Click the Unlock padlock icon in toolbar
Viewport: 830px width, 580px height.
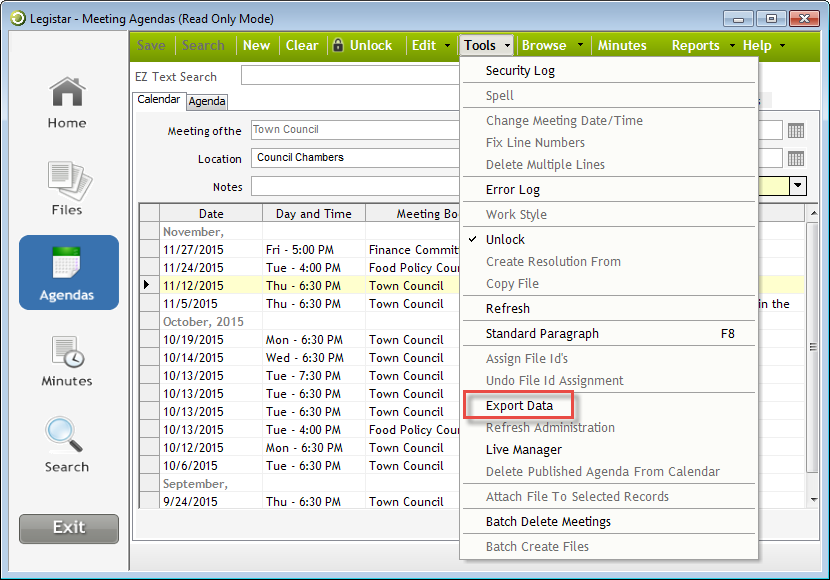(x=338, y=45)
